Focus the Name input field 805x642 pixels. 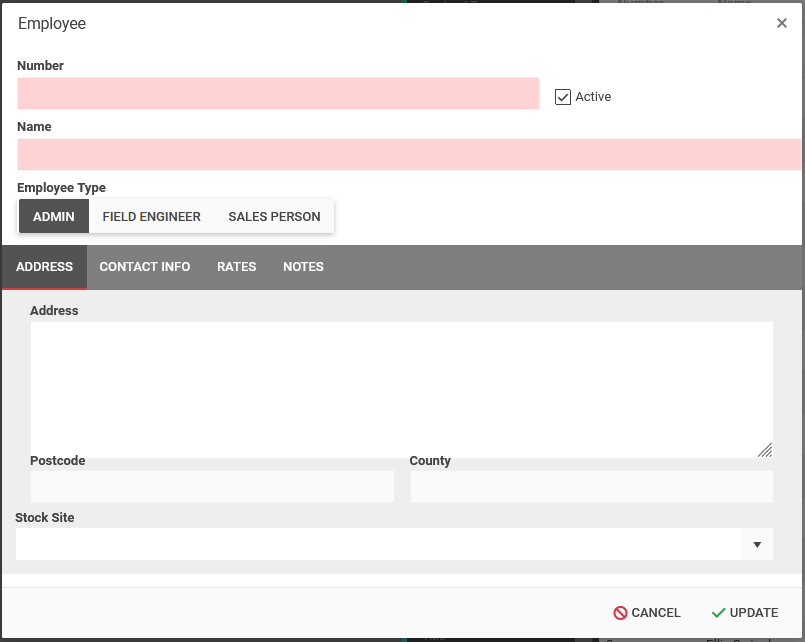click(x=409, y=154)
